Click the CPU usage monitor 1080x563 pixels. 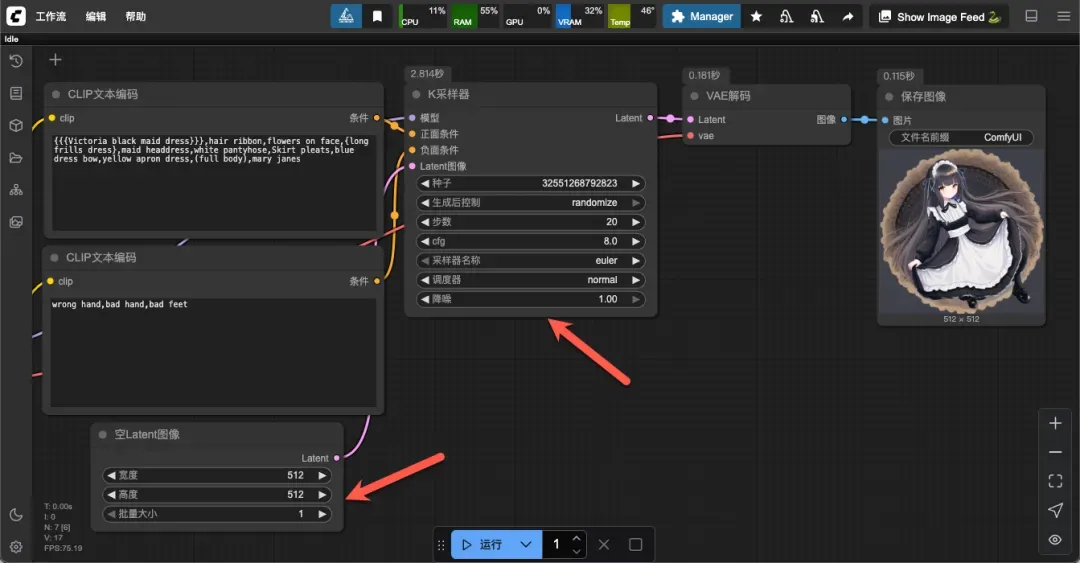click(422, 16)
